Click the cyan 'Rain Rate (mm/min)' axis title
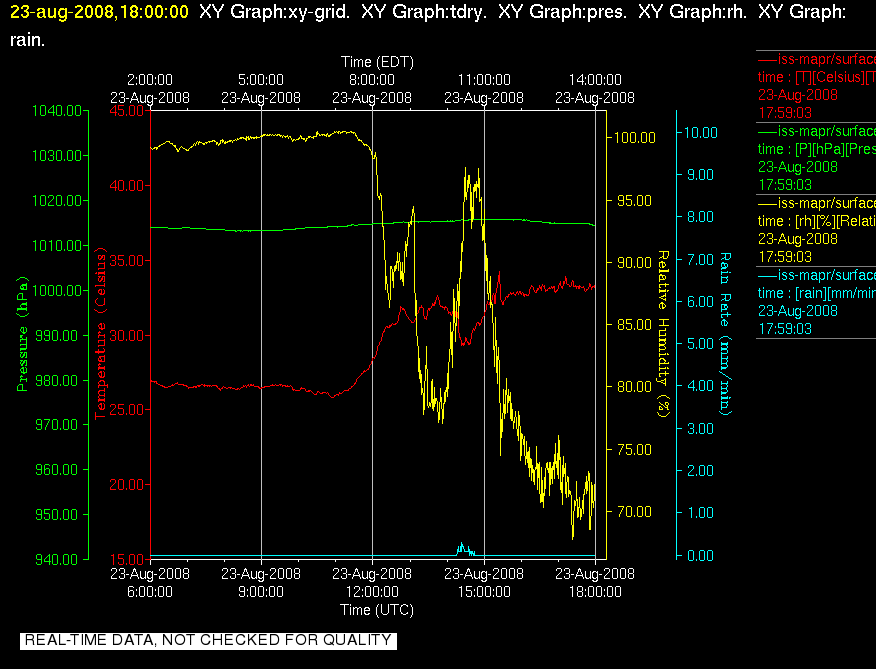876x669 pixels. [725, 334]
